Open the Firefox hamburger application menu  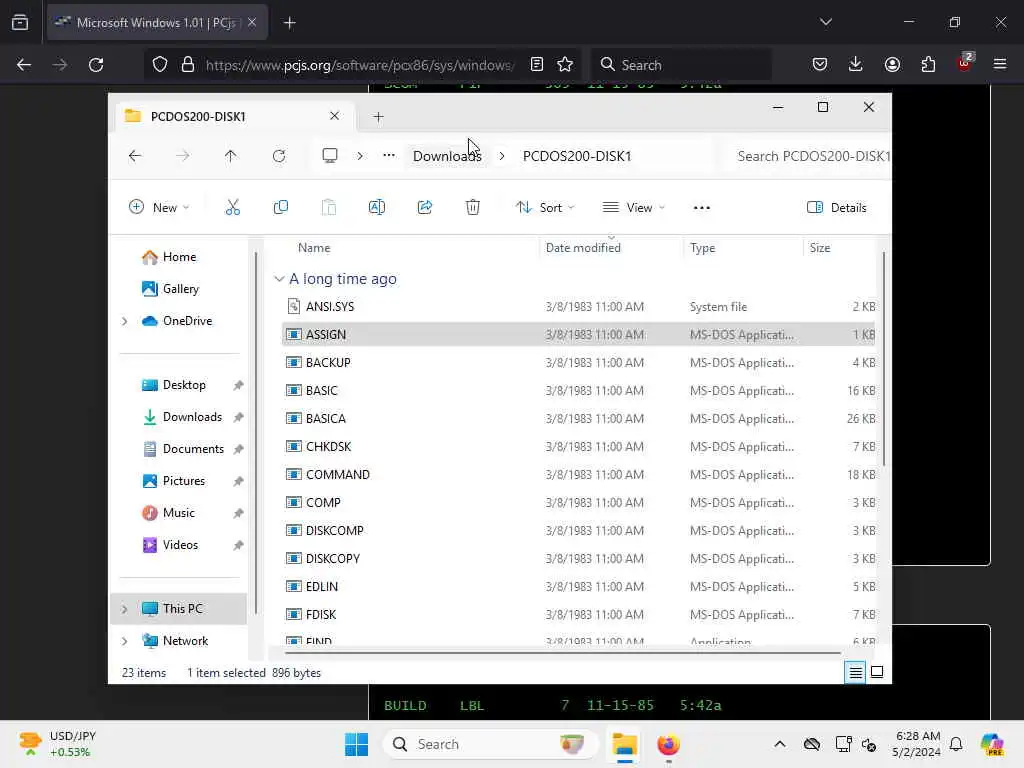coord(1000,64)
